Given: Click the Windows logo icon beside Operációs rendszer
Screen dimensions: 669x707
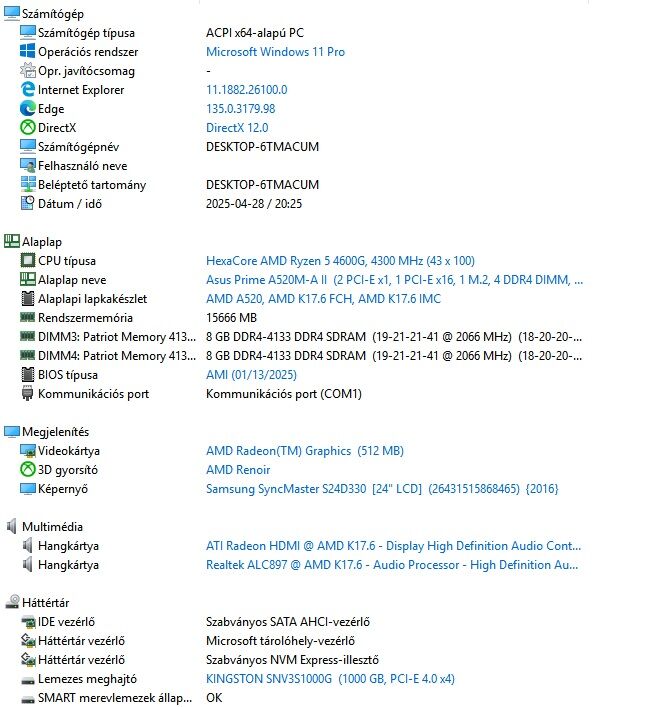Looking at the screenshot, I should coord(27,51).
